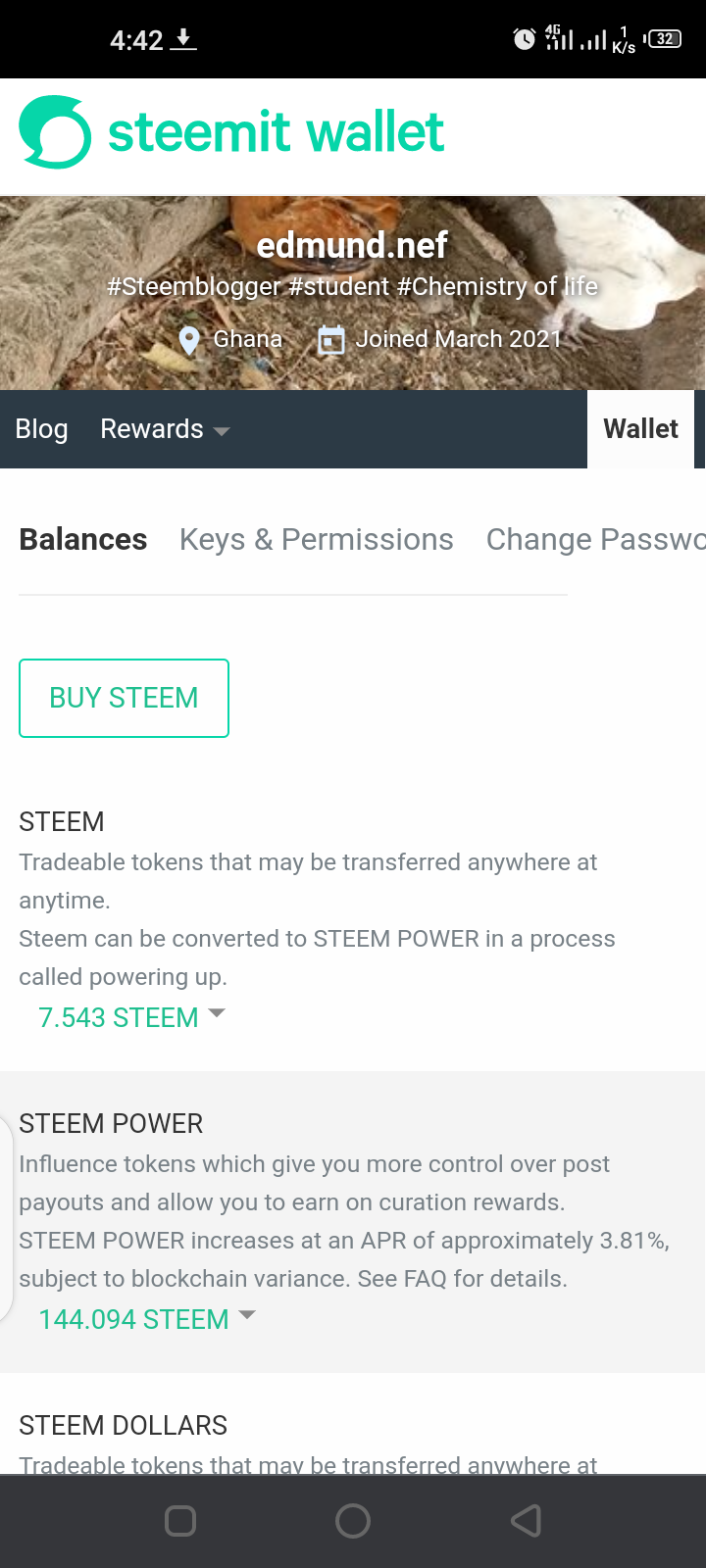The height and width of the screenshot is (1568, 706).
Task: Tap the Android home circle icon
Action: (353, 1521)
